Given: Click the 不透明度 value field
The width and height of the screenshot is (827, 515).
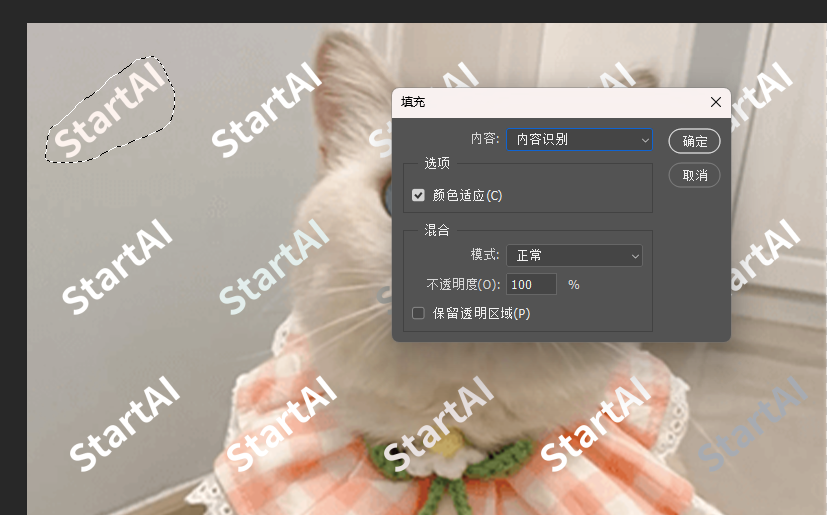Looking at the screenshot, I should click(x=531, y=285).
